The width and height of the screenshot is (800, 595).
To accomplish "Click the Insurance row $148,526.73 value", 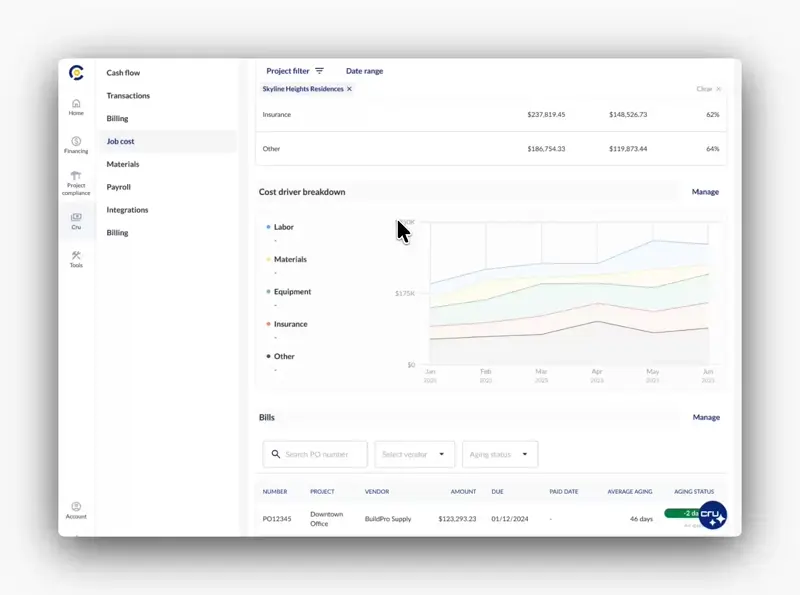I will pos(628,114).
